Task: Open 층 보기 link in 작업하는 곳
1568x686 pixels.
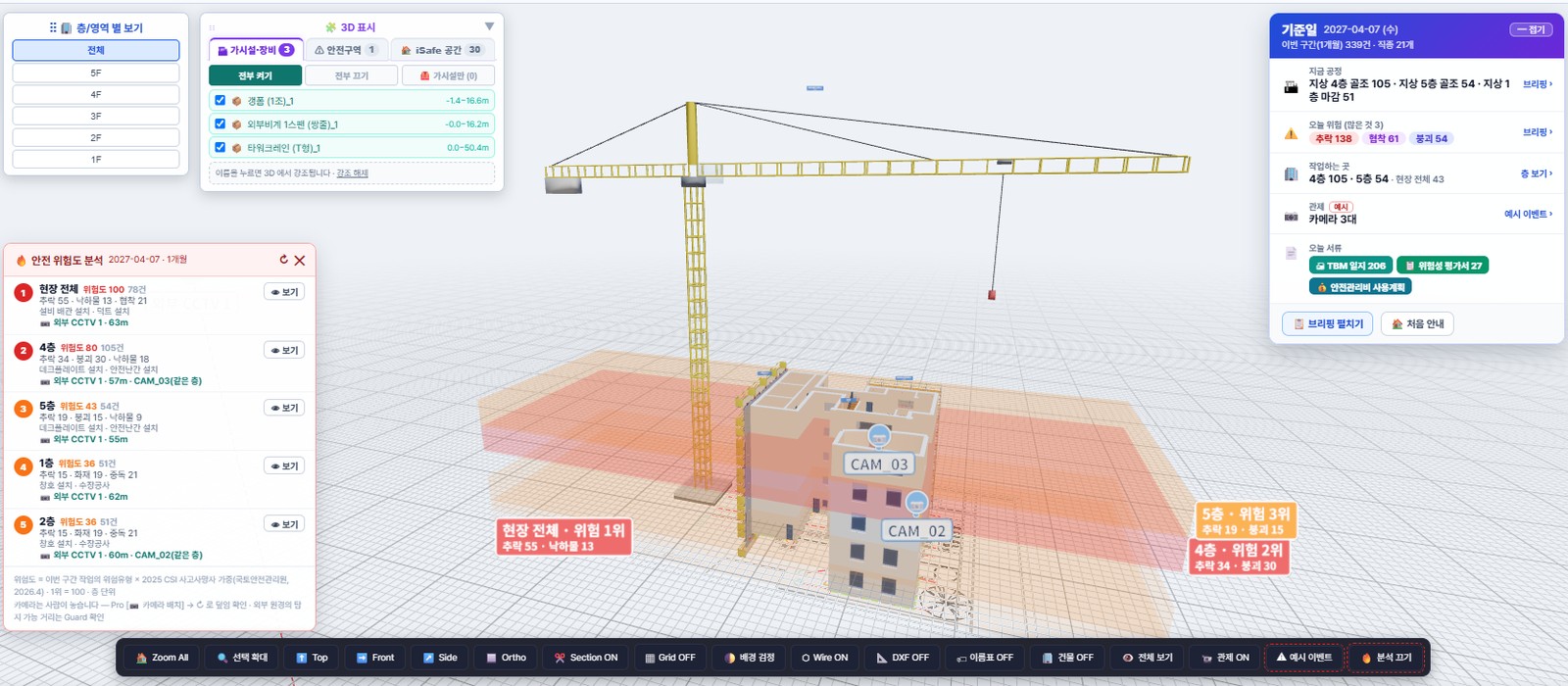Action: 1537,173
